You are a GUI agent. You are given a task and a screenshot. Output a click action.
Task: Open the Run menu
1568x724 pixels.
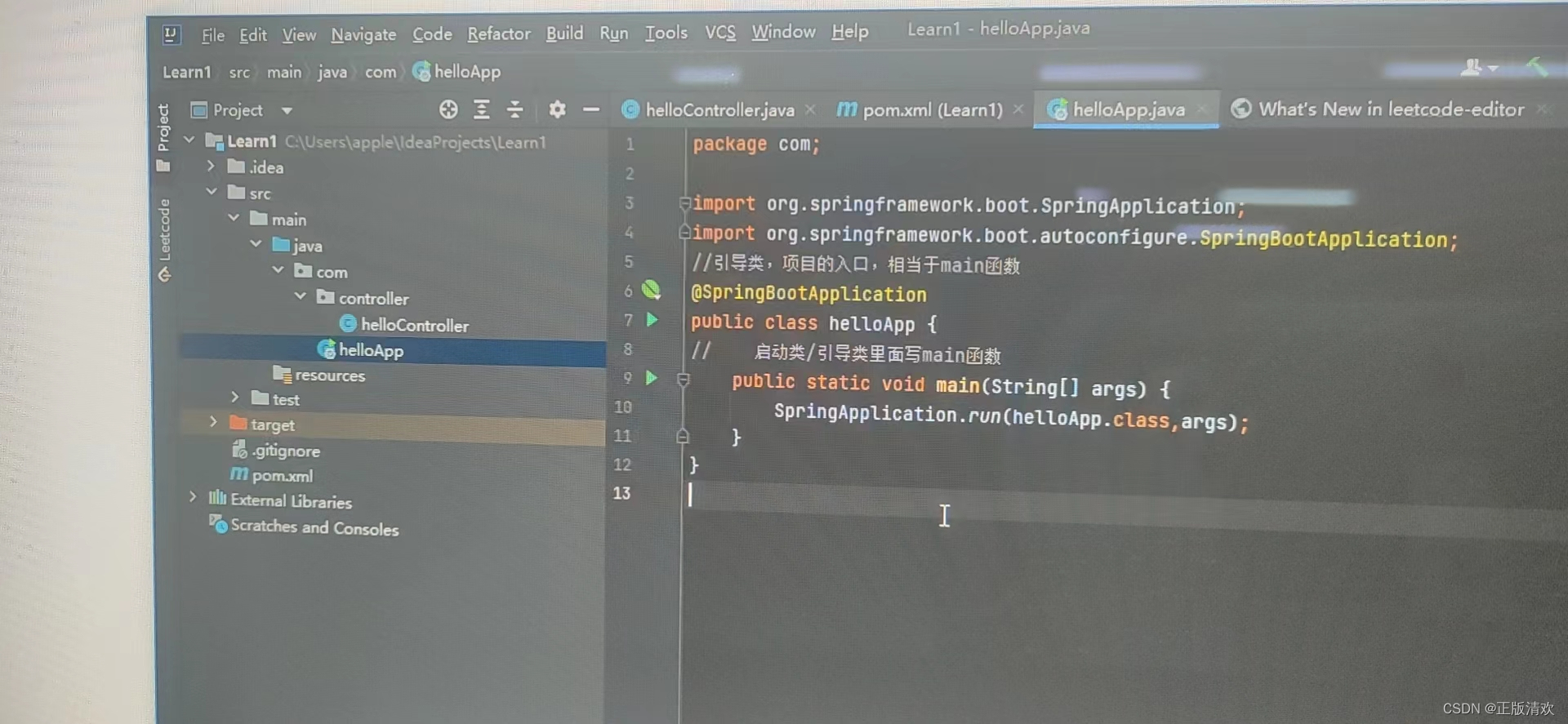coord(613,33)
